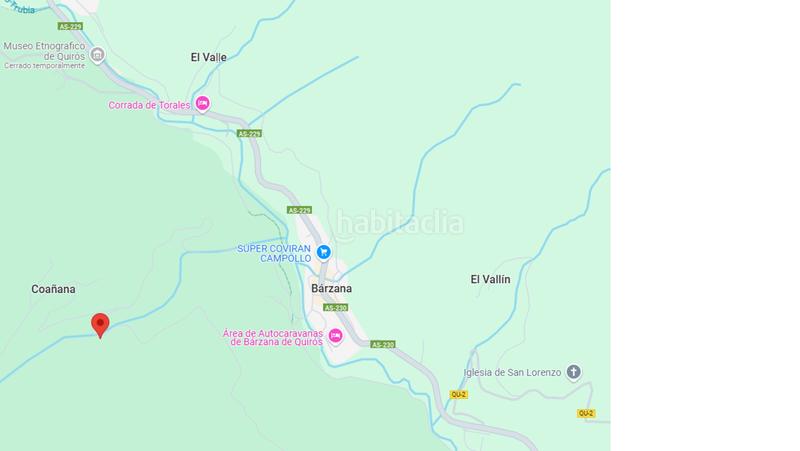Open the Super Coviran shopping cart icon
Viewport: 800px width, 451px height.
tap(323, 252)
